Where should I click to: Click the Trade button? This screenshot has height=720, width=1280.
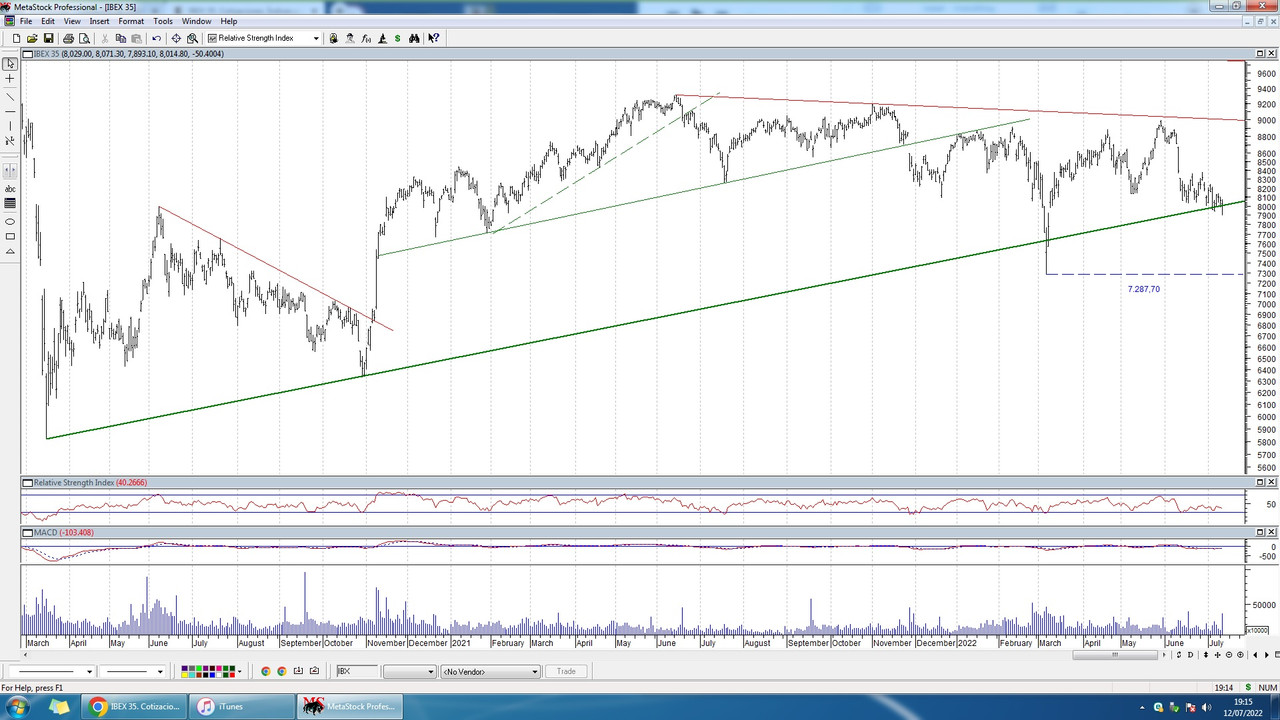click(566, 671)
